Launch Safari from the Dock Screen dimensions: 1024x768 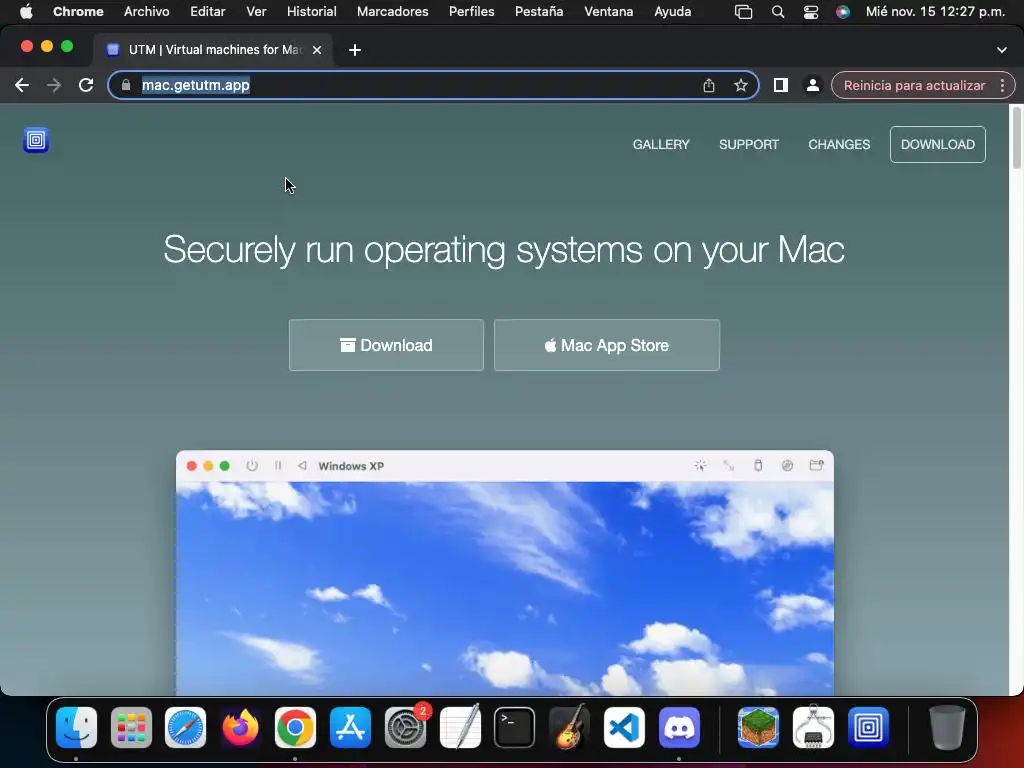point(185,727)
